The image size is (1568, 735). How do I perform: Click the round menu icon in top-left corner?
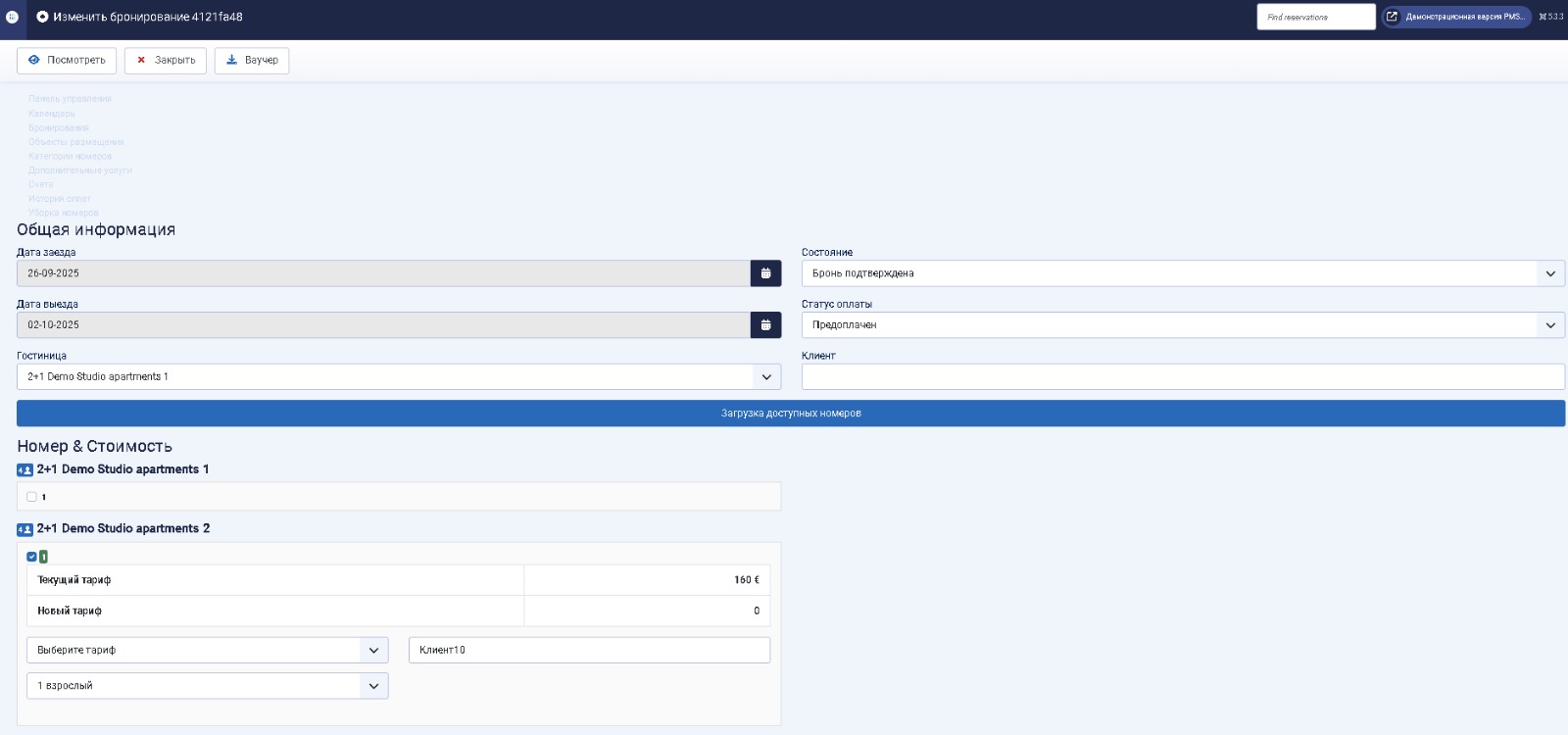12,17
